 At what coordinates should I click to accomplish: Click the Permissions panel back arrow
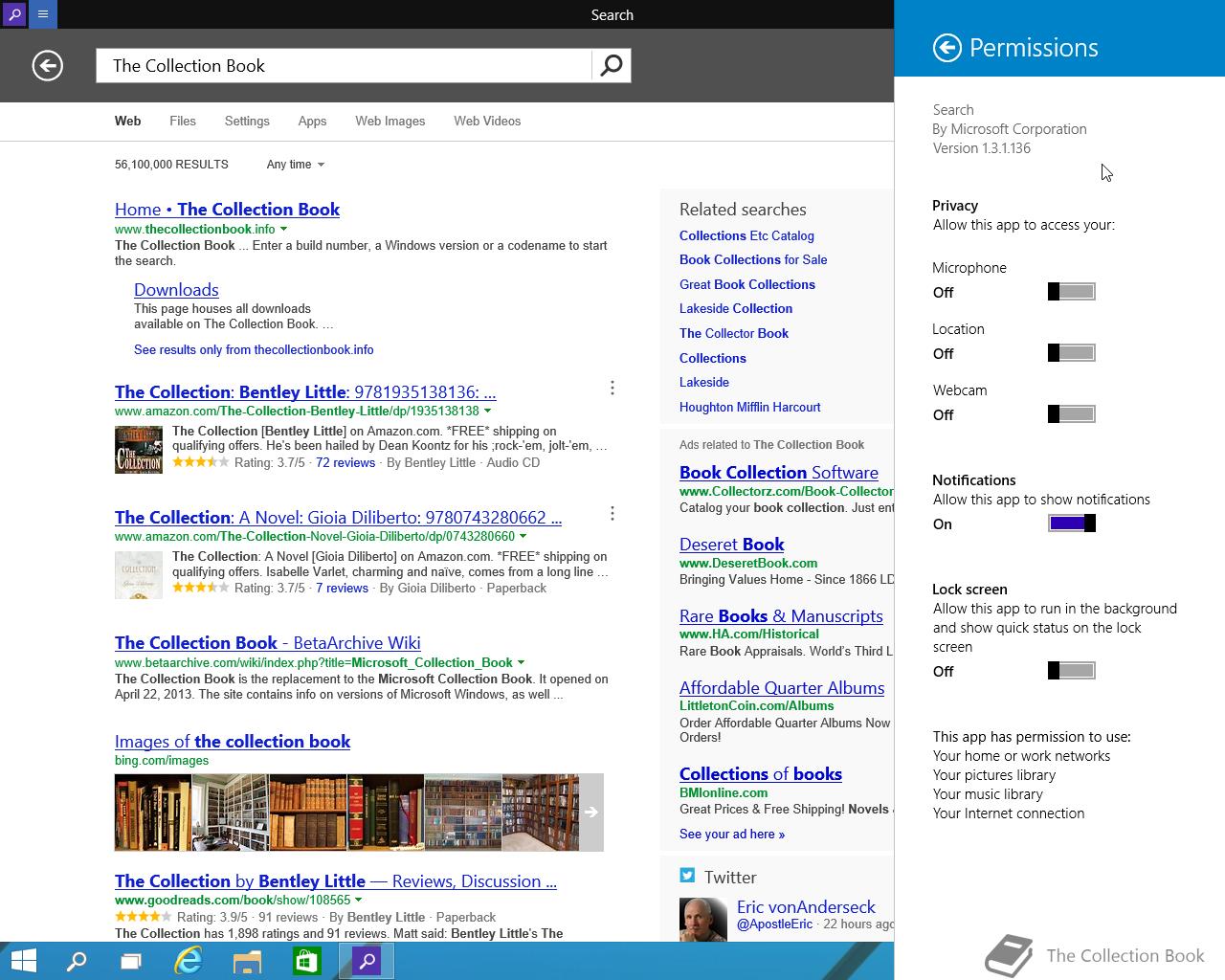(x=947, y=48)
